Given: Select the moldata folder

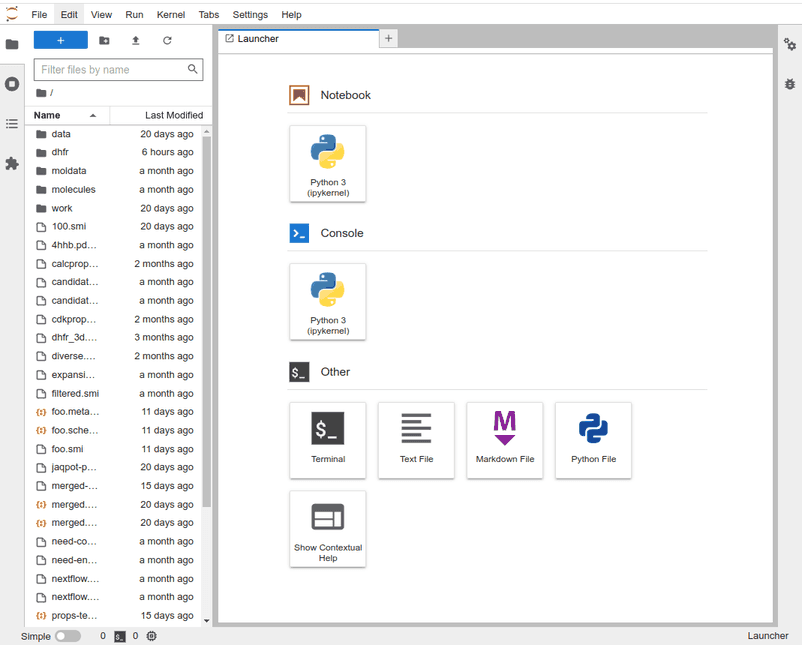Looking at the screenshot, I should [x=115, y=171].
